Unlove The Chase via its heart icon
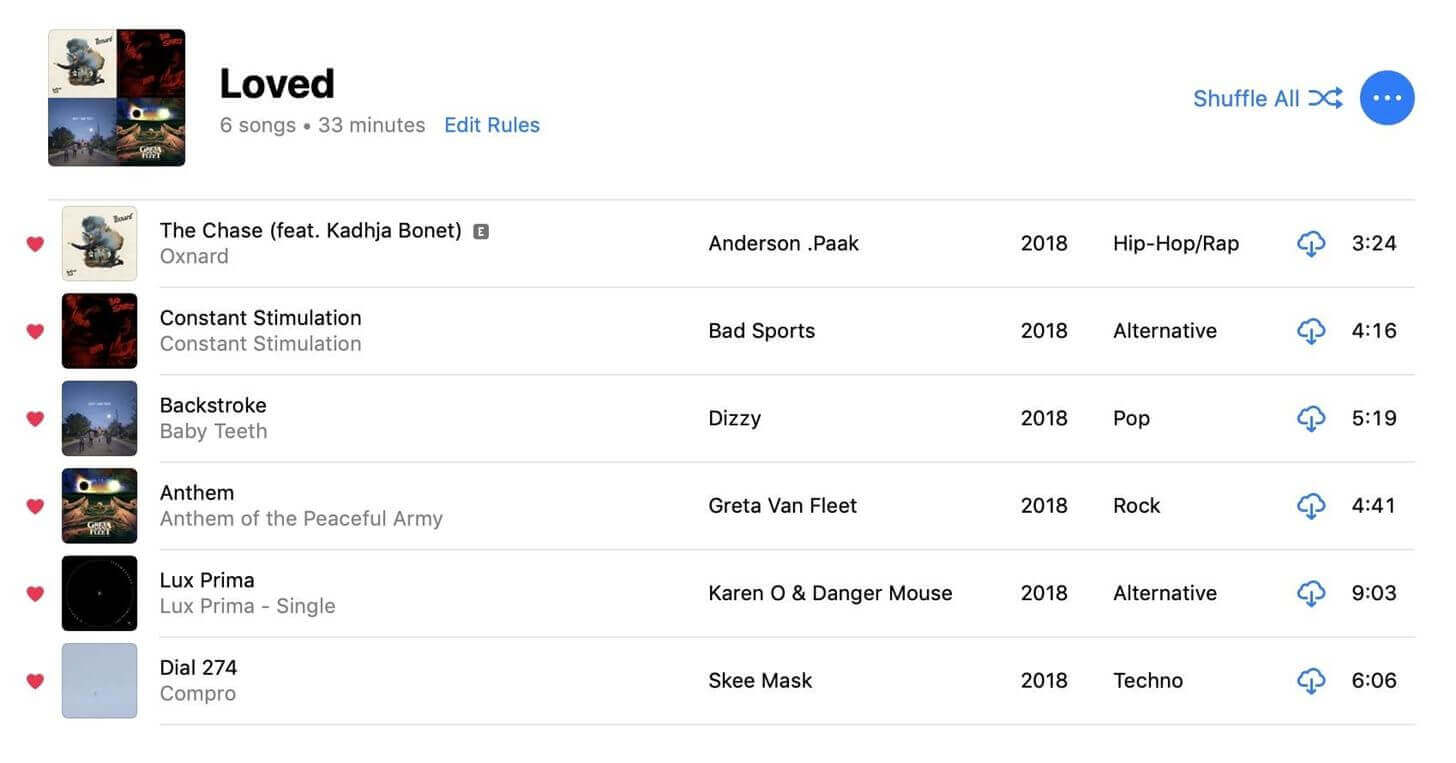The height and width of the screenshot is (763, 1456). [x=35, y=244]
